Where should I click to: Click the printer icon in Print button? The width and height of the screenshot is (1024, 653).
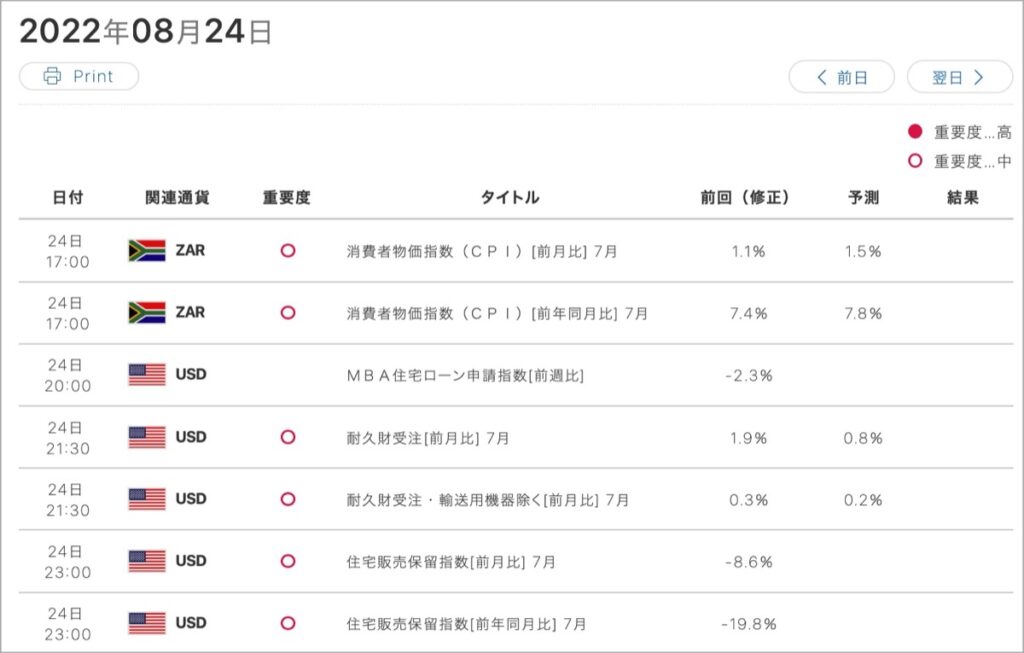click(52, 76)
